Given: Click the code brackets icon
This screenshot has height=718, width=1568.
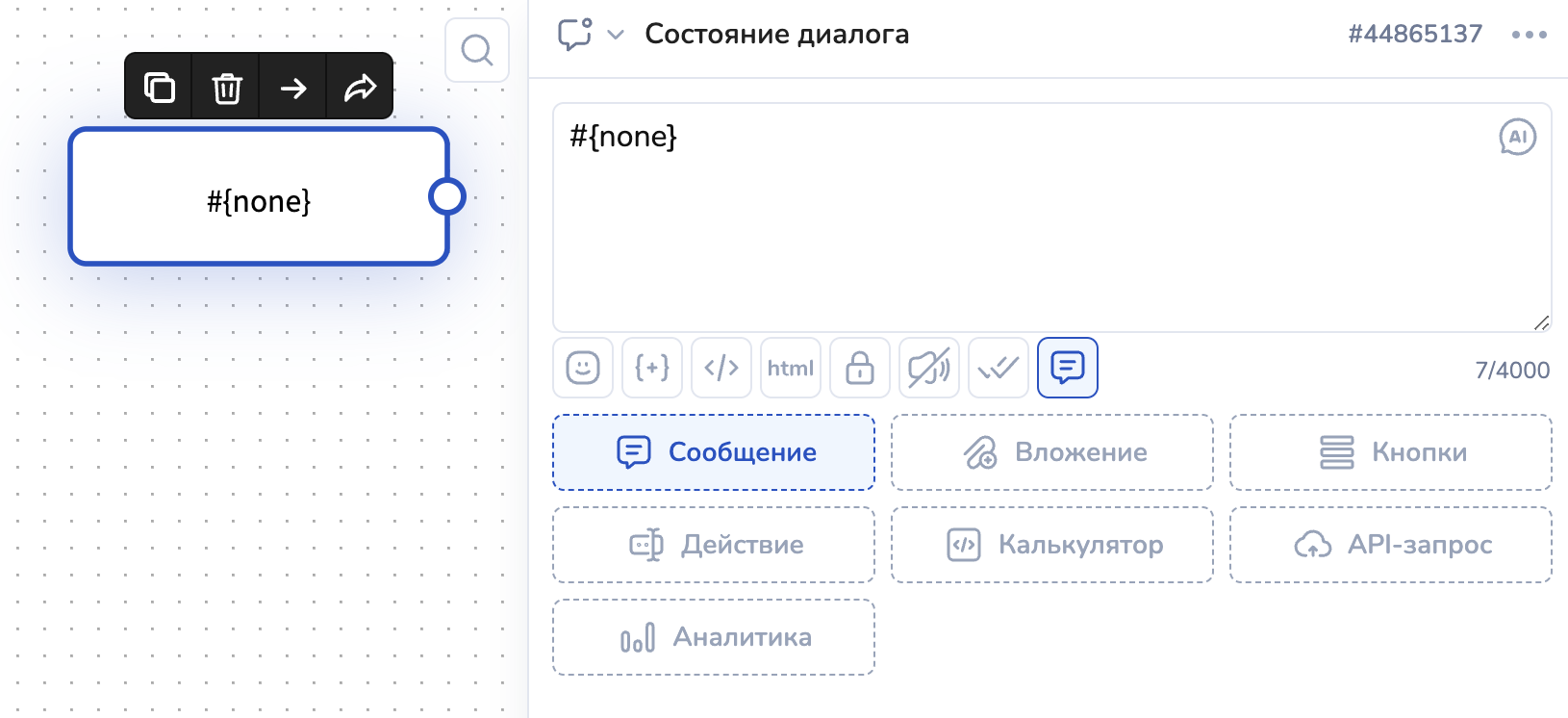Looking at the screenshot, I should coord(721,368).
